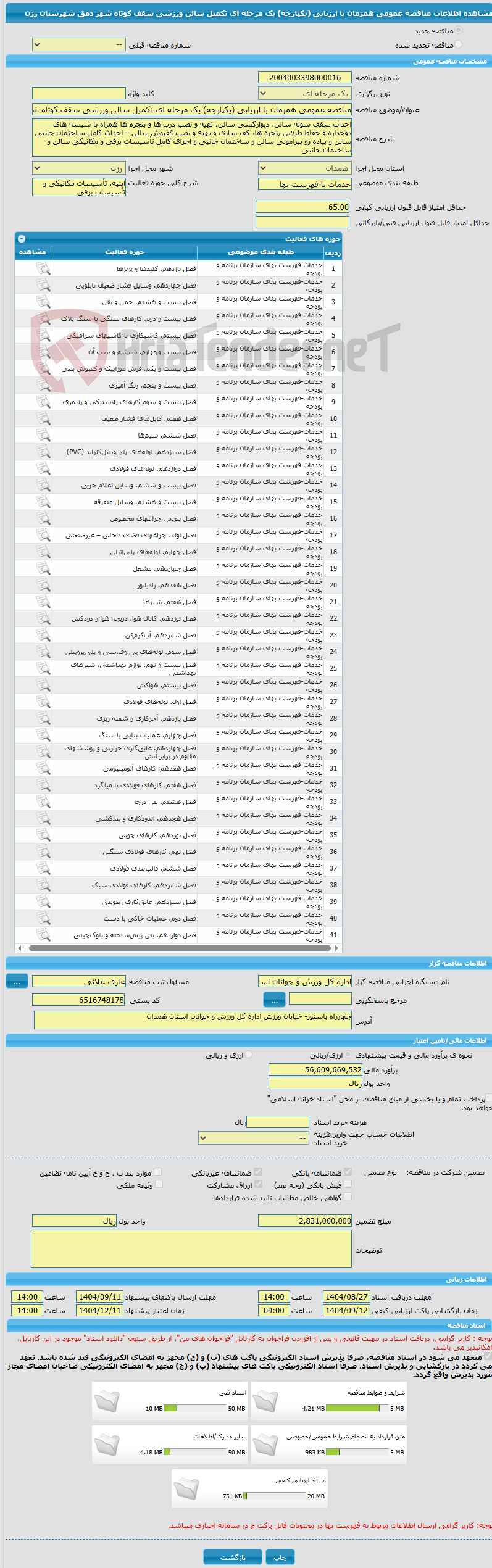Click the برآورد مالی value 56,609,669,532
Viewport: 492px width, 1568px height.
315,1069
